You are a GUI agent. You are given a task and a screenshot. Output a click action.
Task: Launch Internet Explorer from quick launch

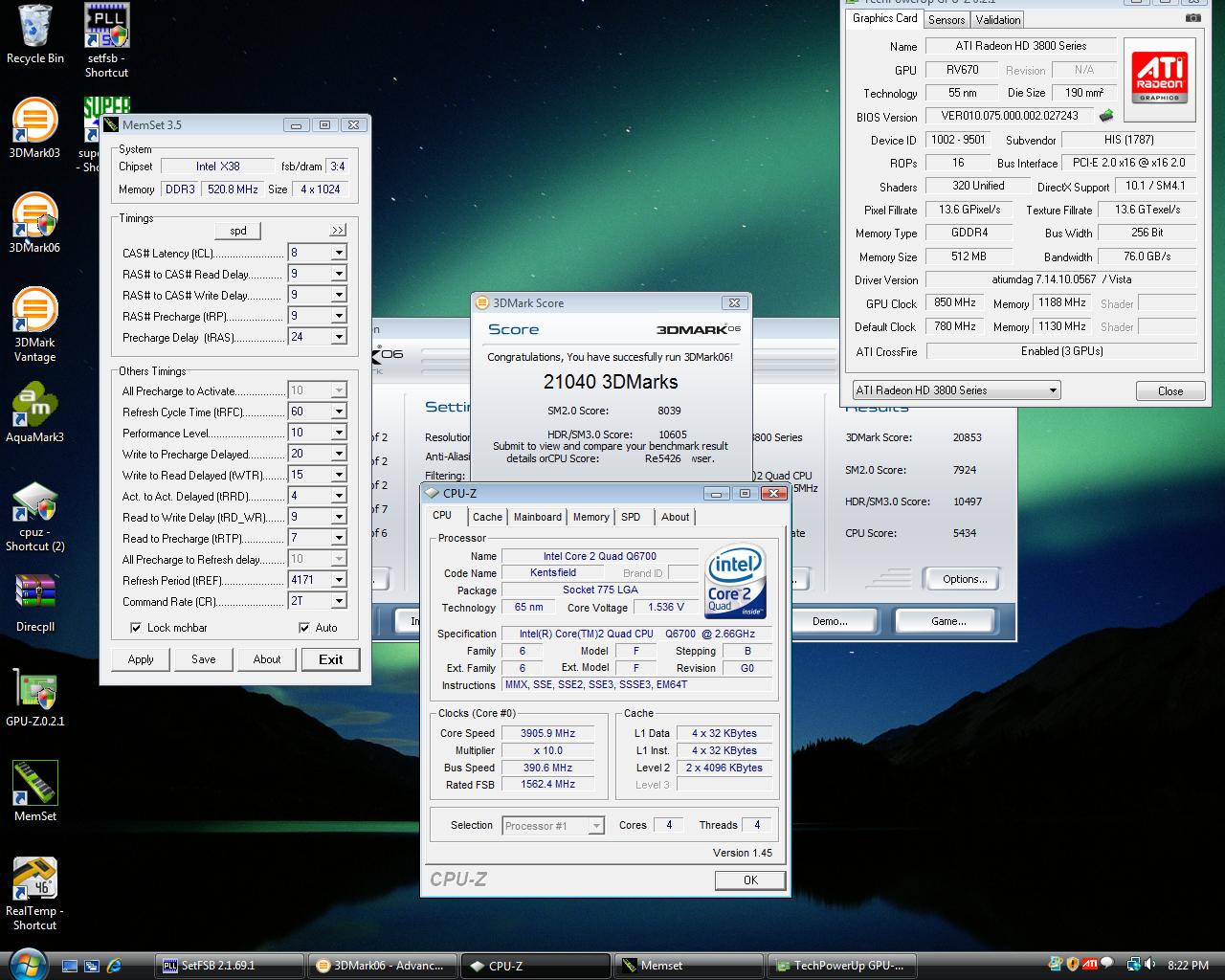click(115, 966)
